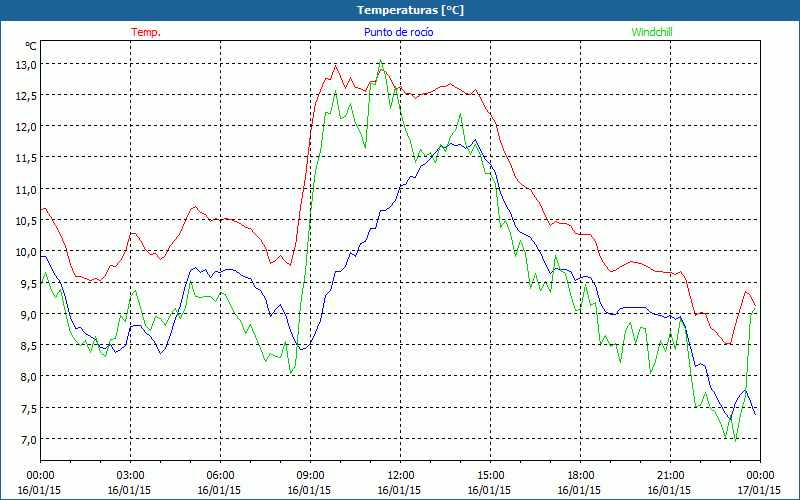The width and height of the screenshot is (800, 500).
Task: Click the 10,0 y-axis value
Action: click(x=28, y=252)
